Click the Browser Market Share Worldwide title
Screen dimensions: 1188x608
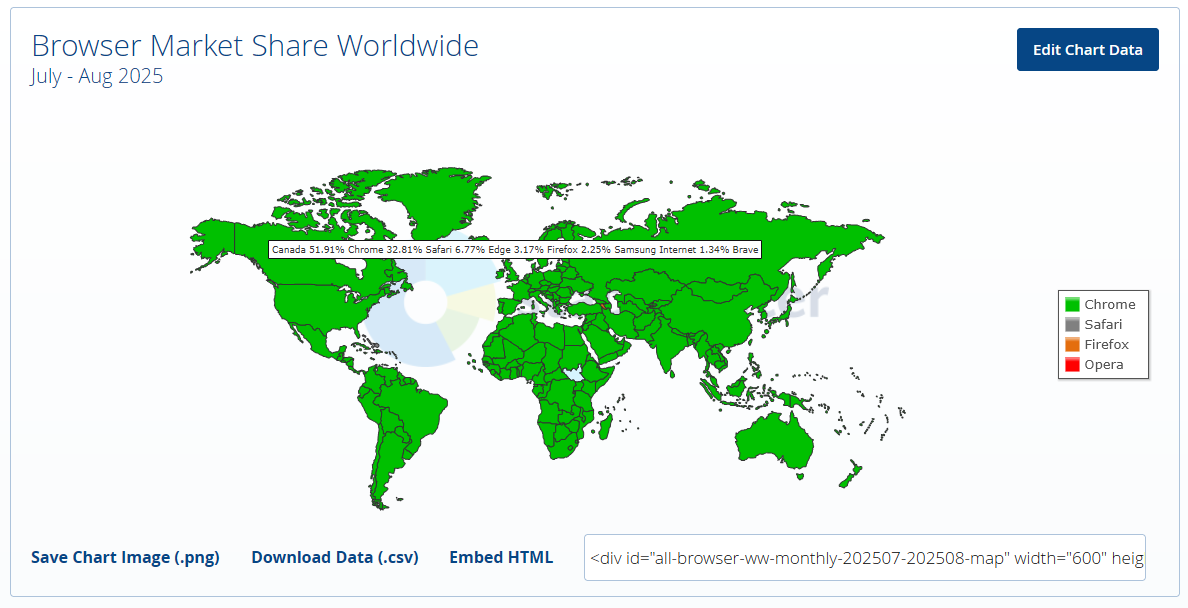[x=255, y=45]
